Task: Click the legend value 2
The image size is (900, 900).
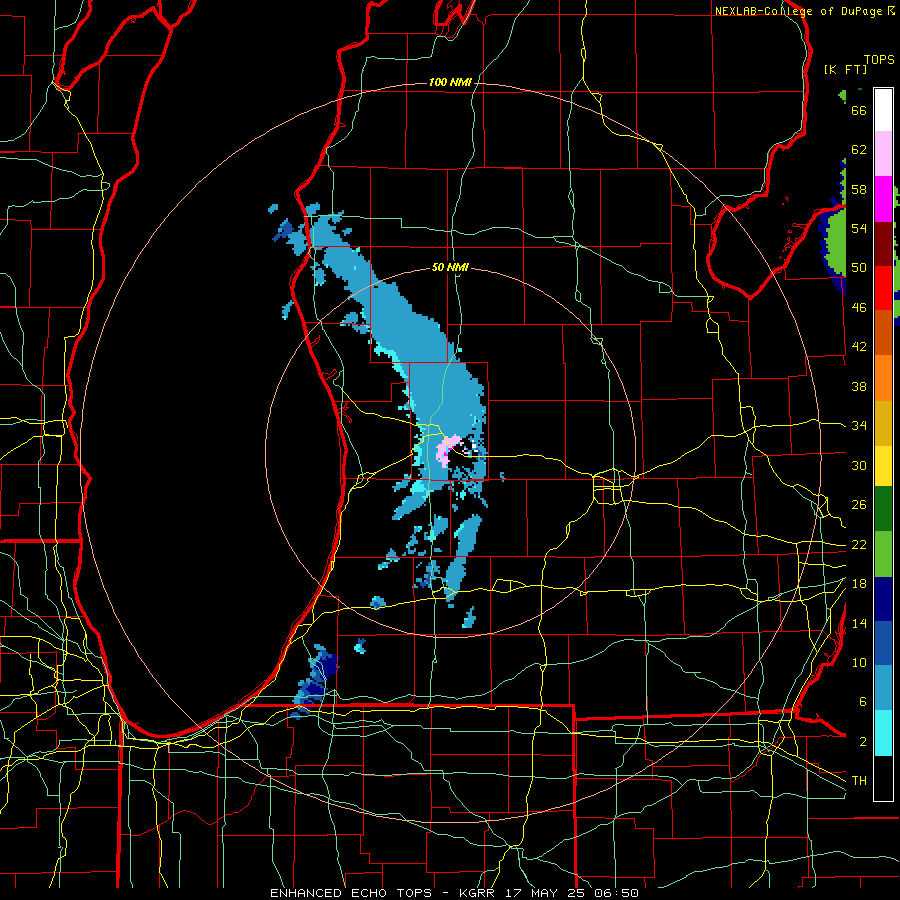Action: (862, 742)
